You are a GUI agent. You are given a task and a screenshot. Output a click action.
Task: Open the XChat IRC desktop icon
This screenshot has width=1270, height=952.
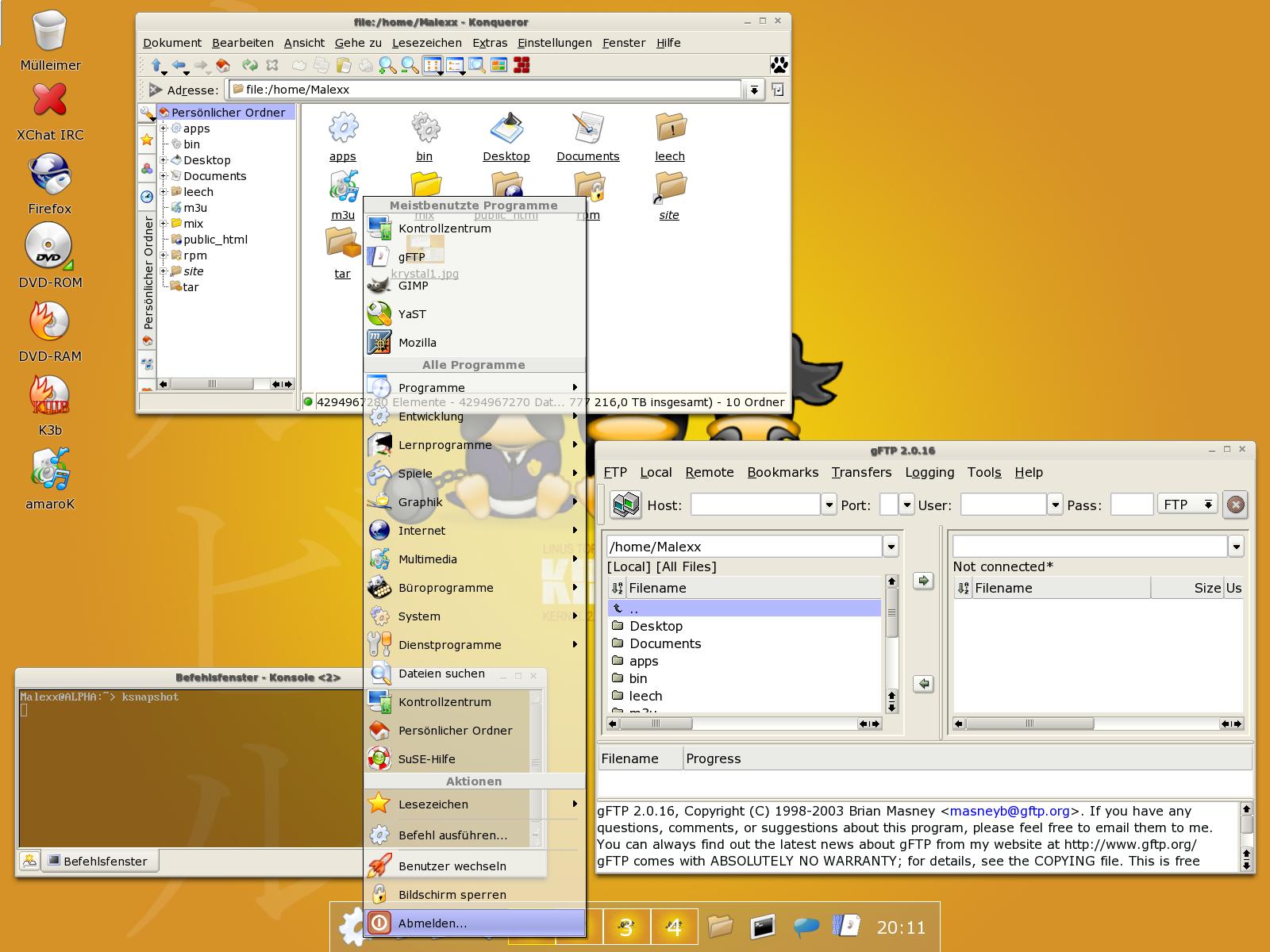(50, 111)
